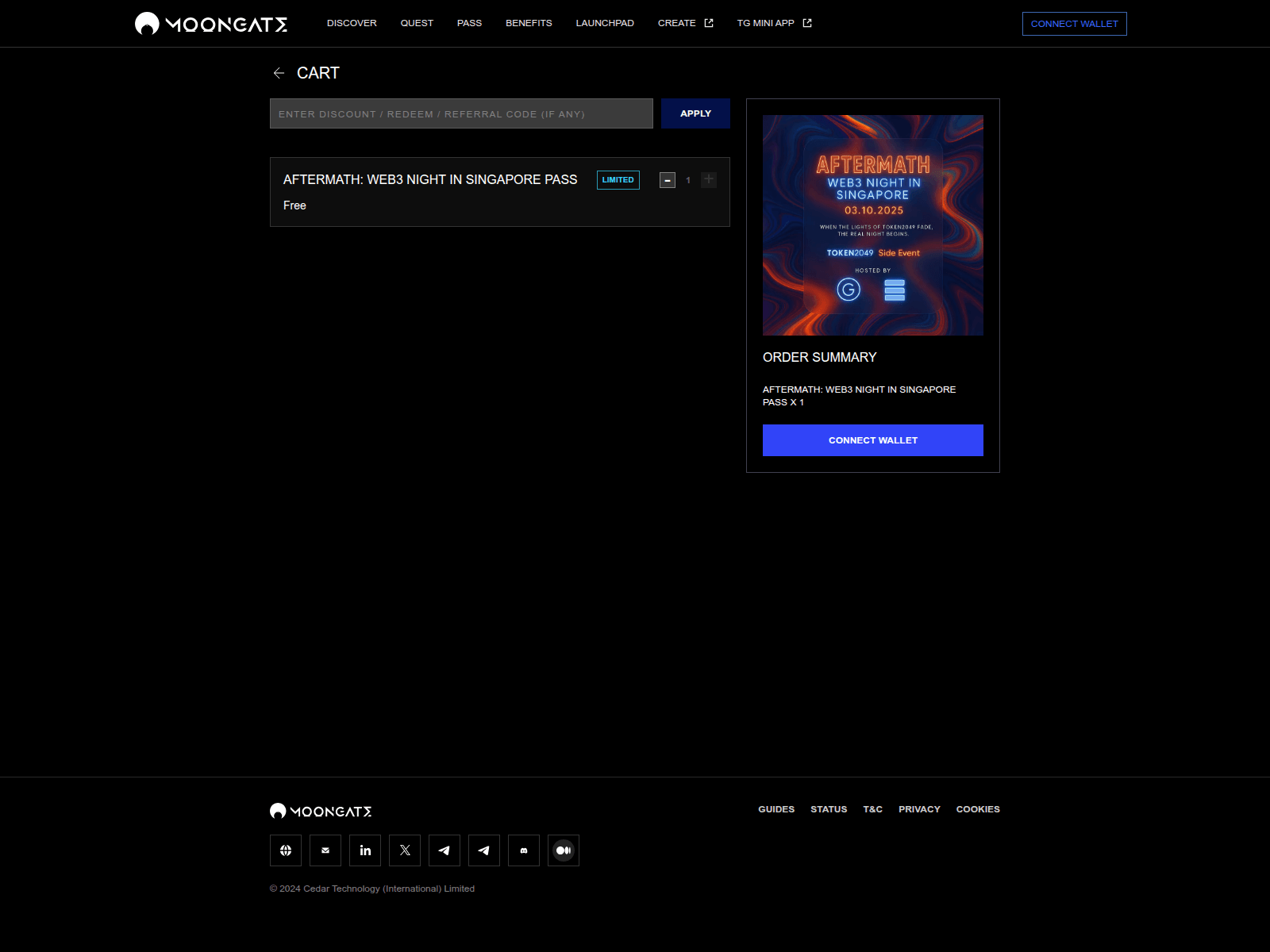Screen dimensions: 1270x952
Task: Click the Order Summary heading
Action: pyautogui.click(x=820, y=358)
